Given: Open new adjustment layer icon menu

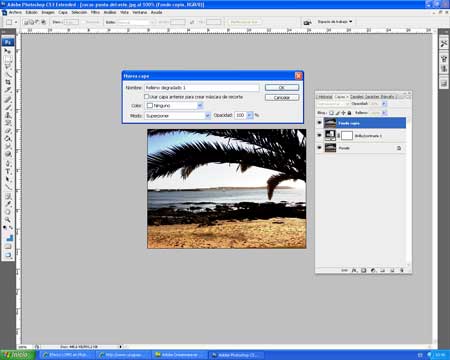Looking at the screenshot, I should [373, 270].
